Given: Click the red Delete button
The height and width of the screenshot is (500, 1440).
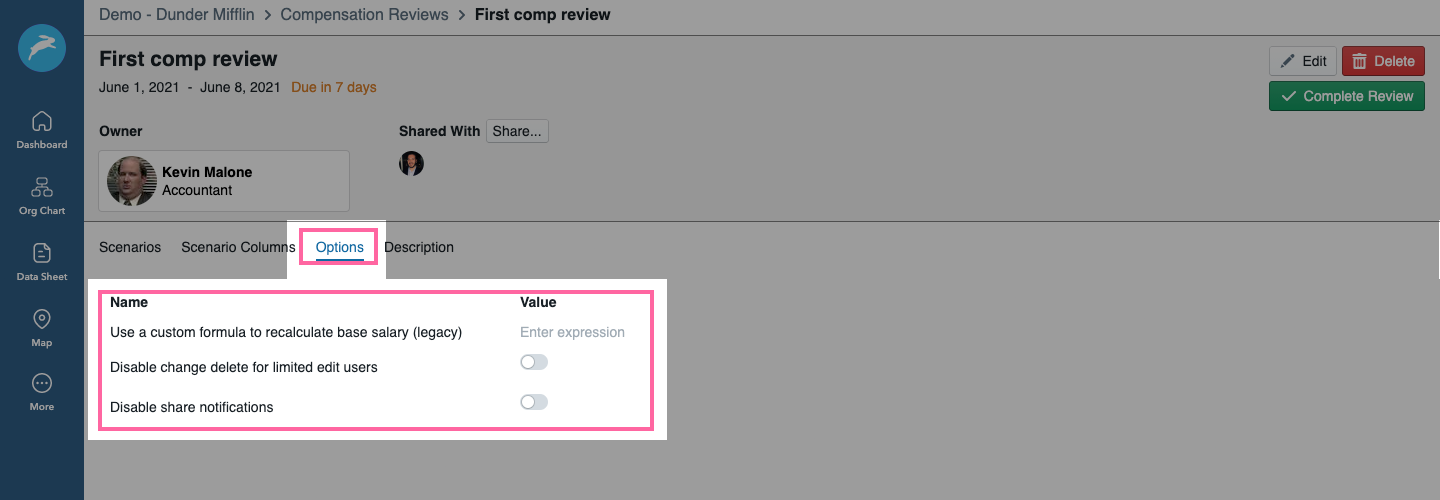Looking at the screenshot, I should pyautogui.click(x=1383, y=61).
